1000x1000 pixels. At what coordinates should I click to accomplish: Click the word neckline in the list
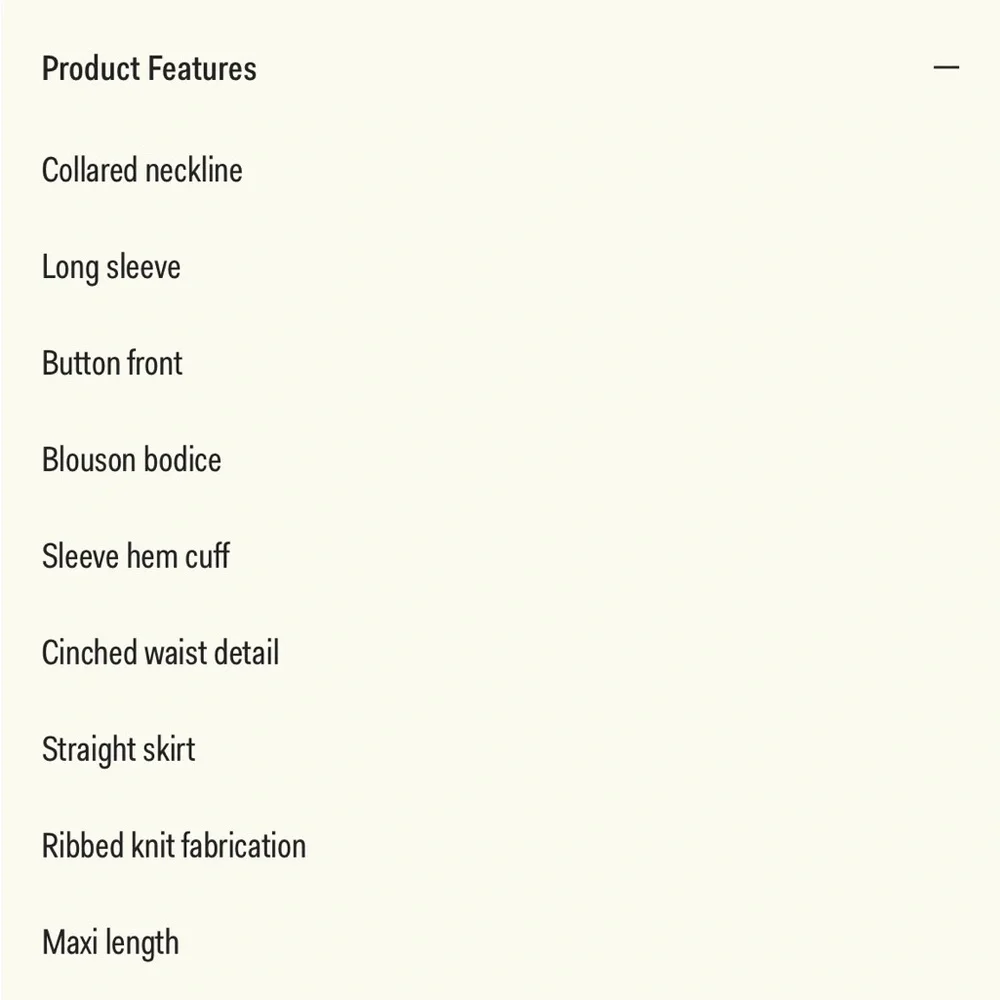[x=194, y=170]
